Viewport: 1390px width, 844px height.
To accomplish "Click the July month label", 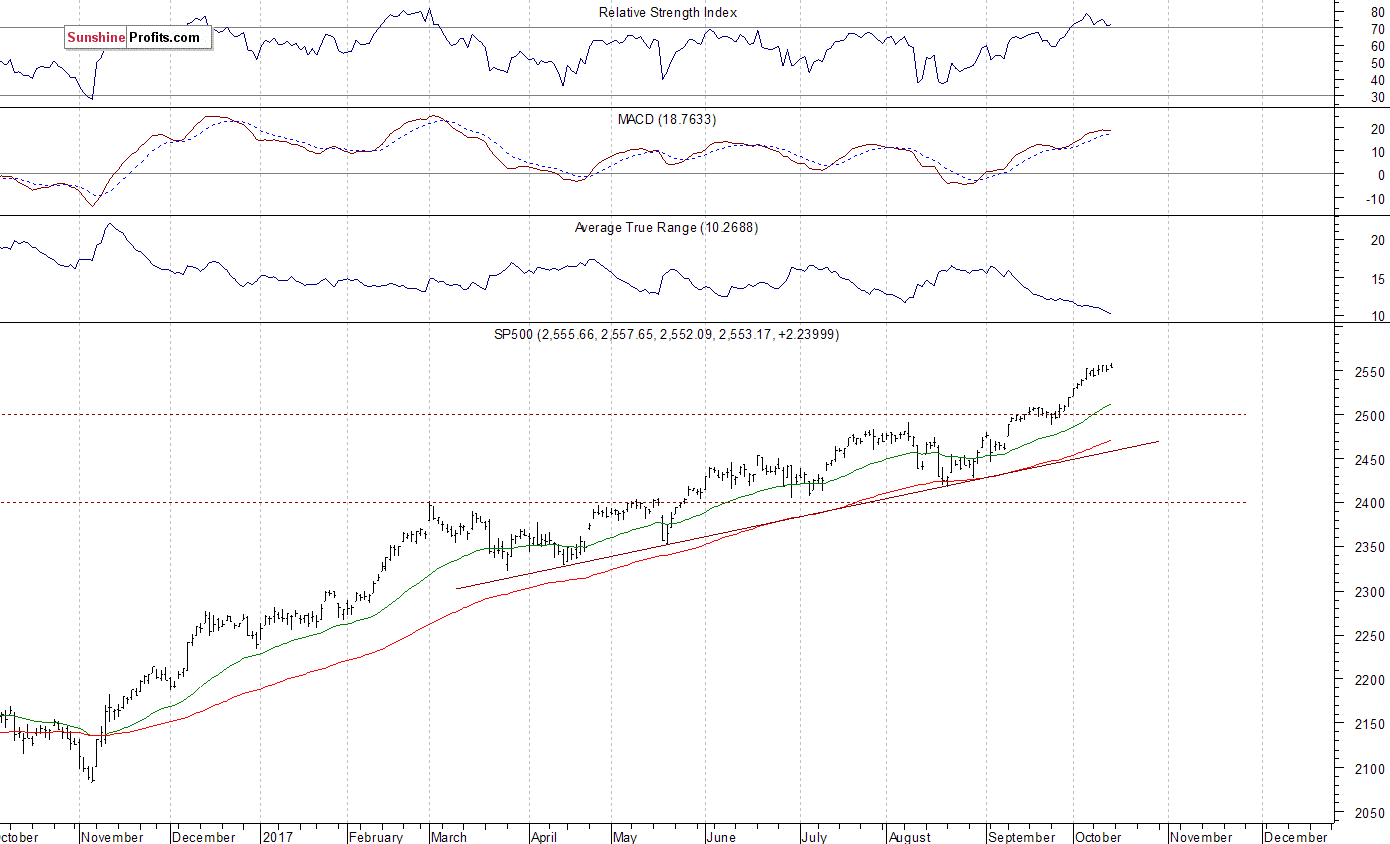I will pos(815,837).
